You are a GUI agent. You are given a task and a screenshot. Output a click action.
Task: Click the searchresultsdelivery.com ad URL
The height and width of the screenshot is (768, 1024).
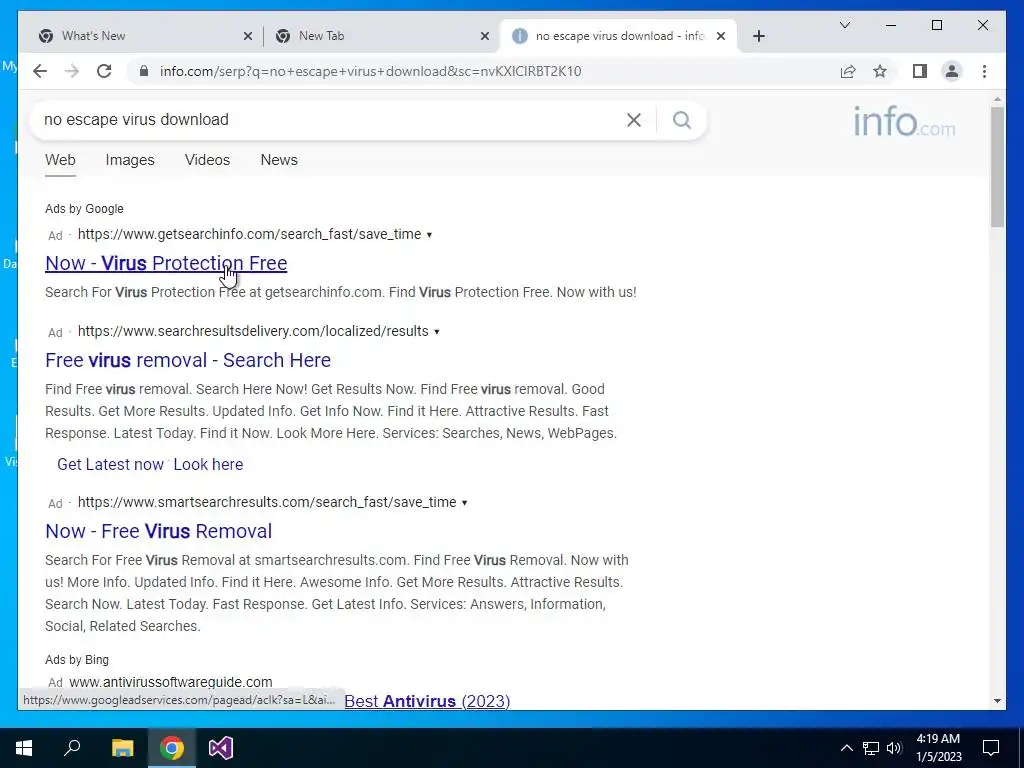click(x=253, y=331)
